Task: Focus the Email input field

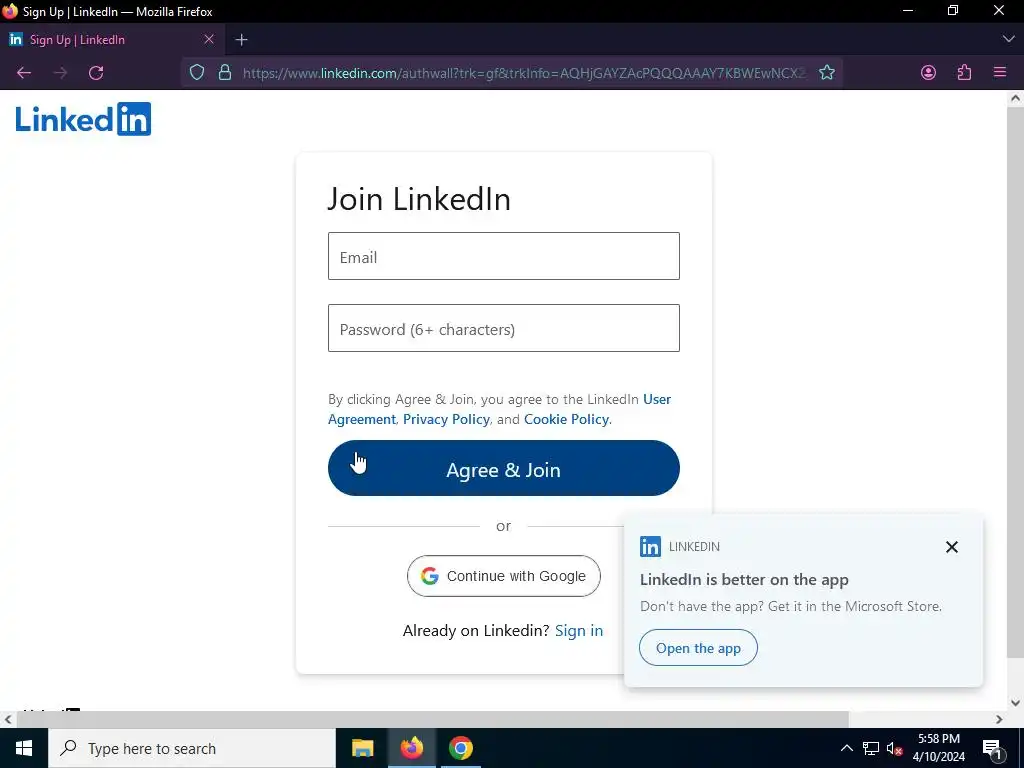Action: 504,256
